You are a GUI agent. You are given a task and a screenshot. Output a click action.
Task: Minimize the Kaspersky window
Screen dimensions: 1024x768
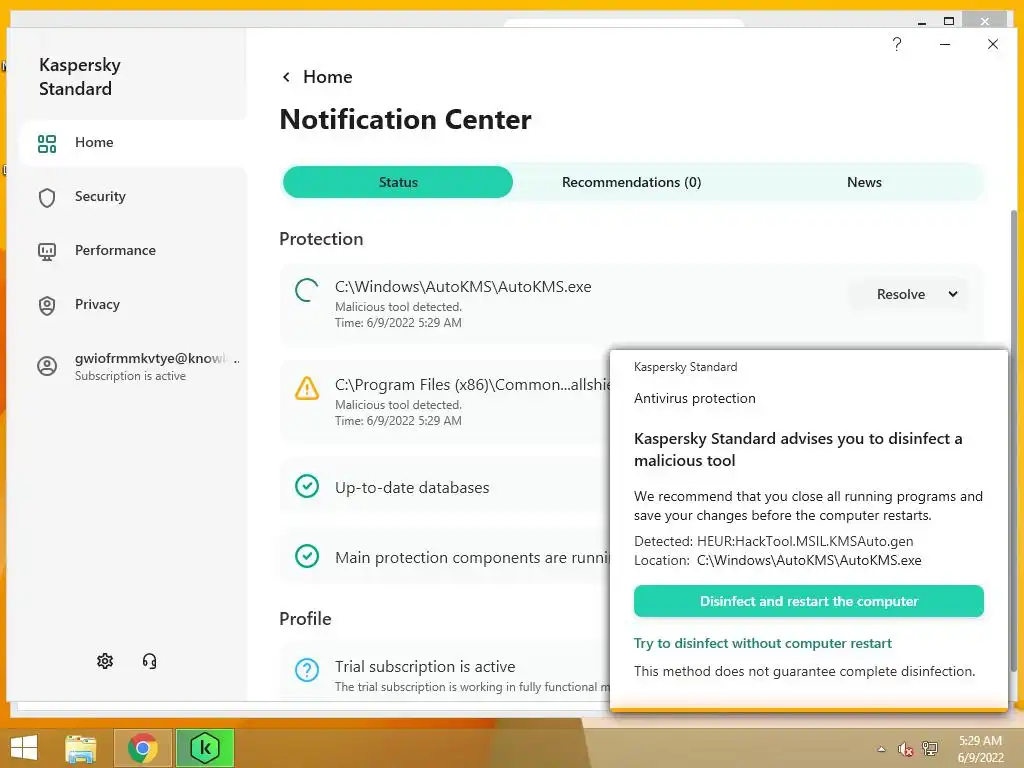[945, 44]
